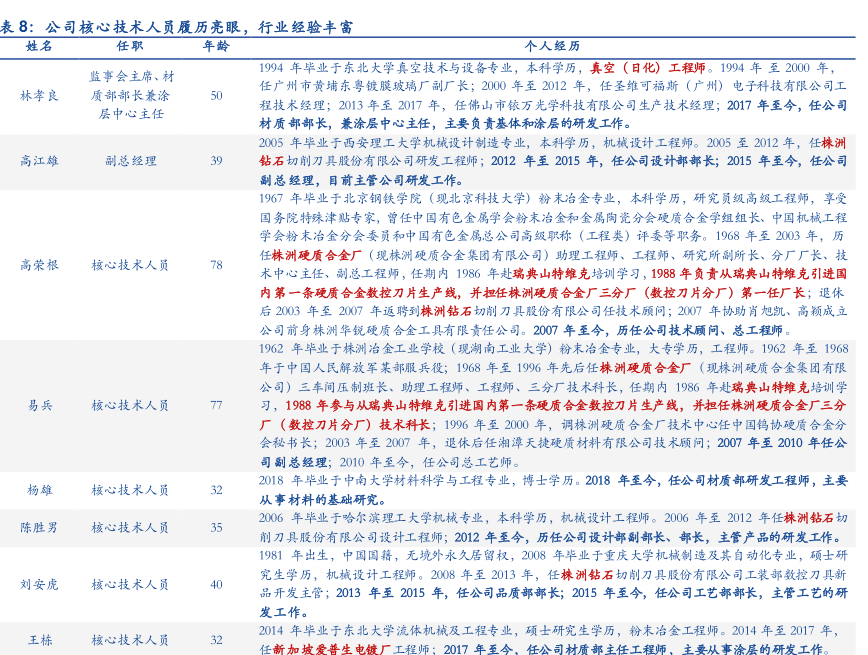Click the name cell 高江雄
Image resolution: width=868 pixels, height=655 pixels.
pyautogui.click(x=40, y=160)
